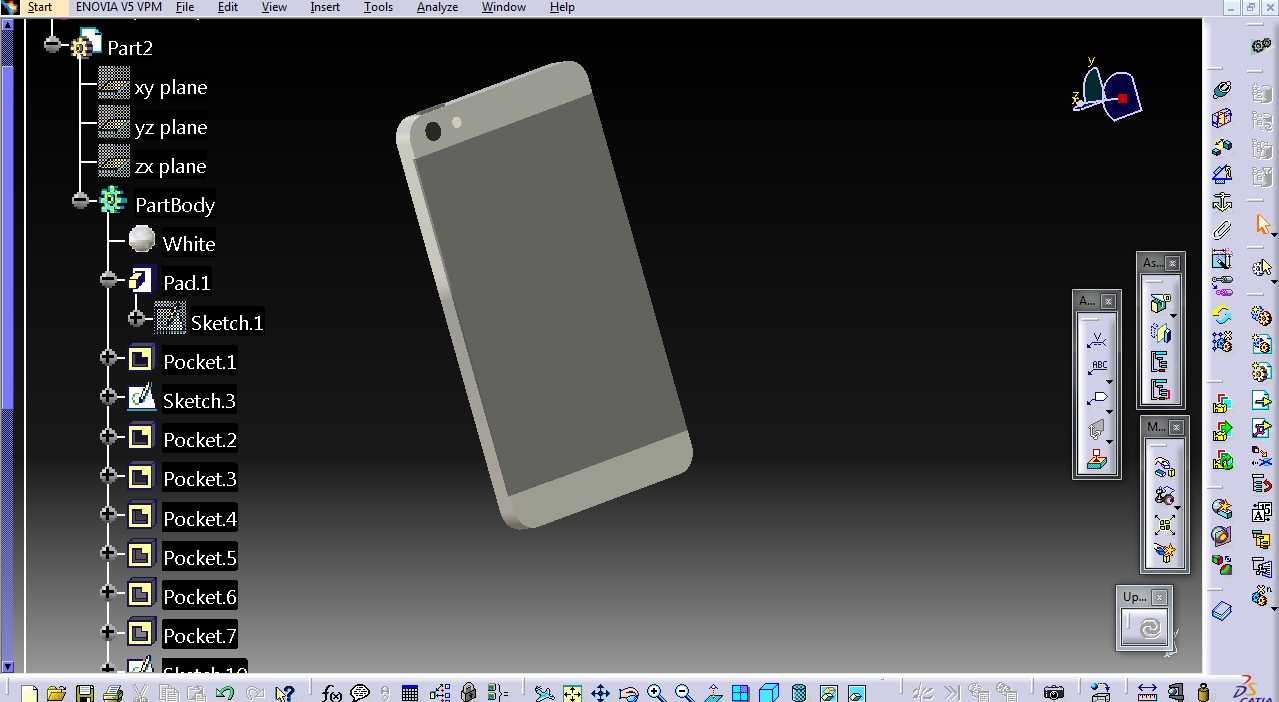Open the Start menu
Screen dimensions: 1279x702
pyautogui.click(x=40, y=7)
